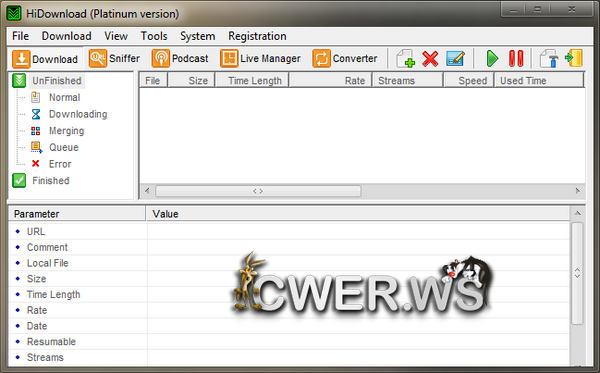600x373 pixels.
Task: Open the Live Manager tab
Action: 260,59
